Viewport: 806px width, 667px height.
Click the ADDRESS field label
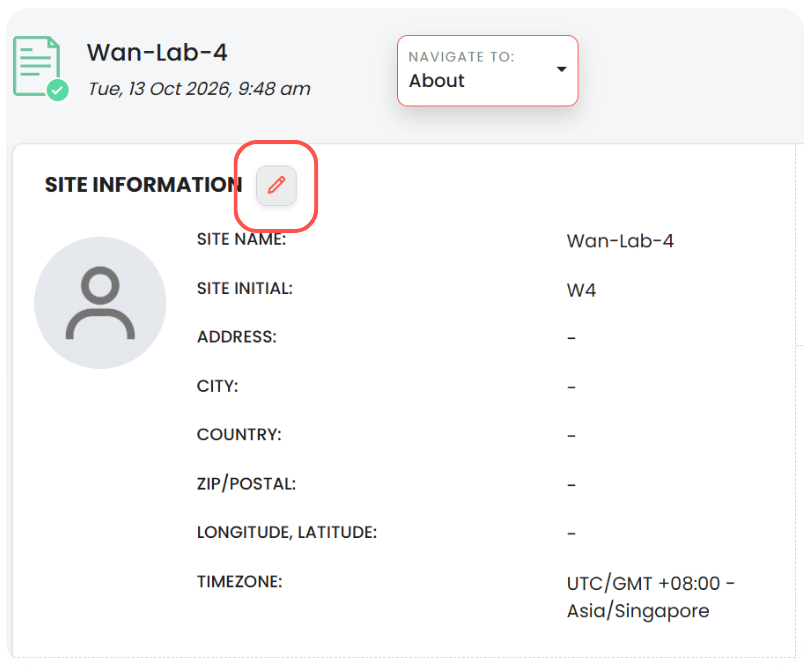tap(236, 337)
